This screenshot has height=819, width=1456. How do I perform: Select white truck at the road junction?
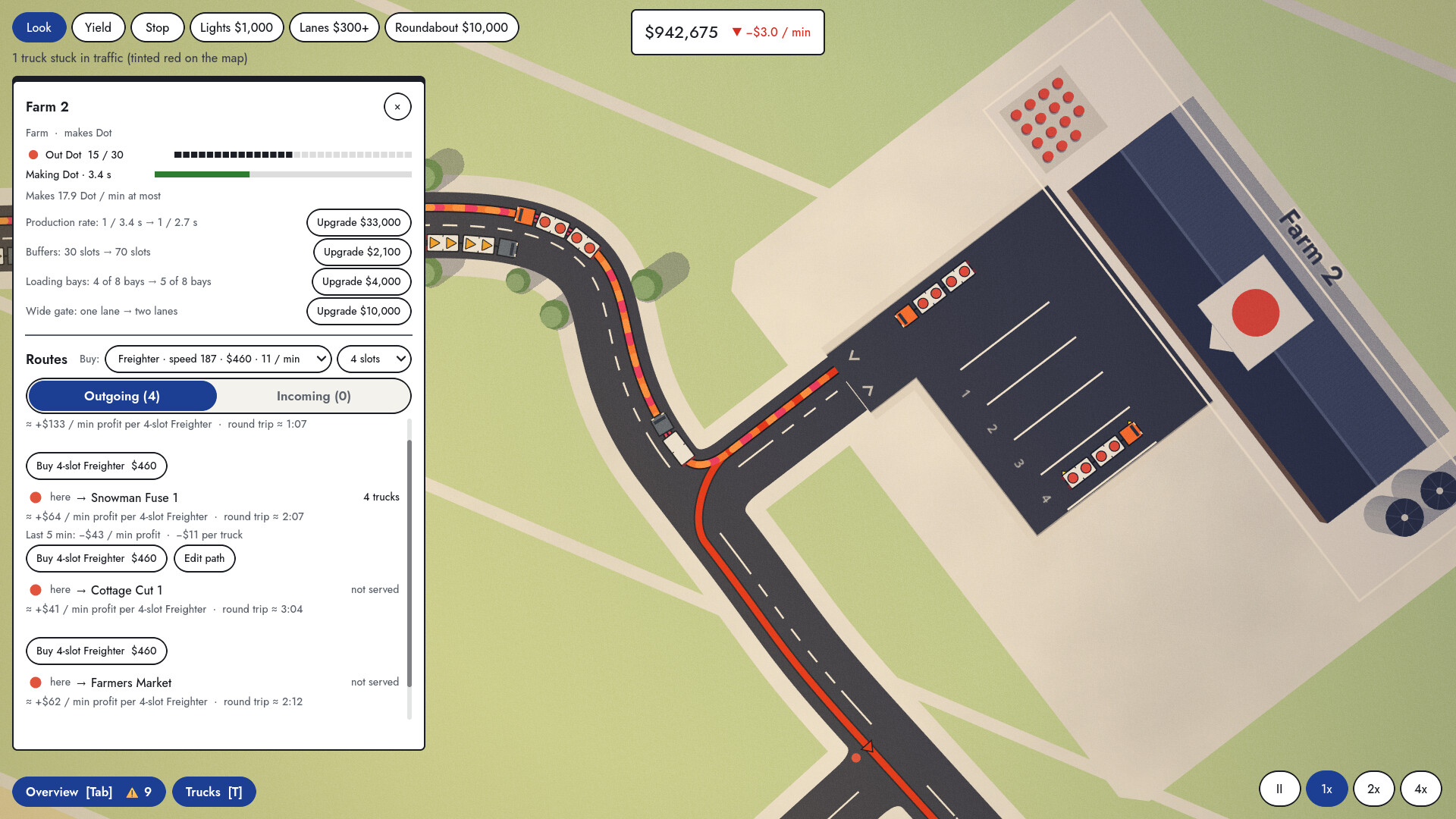pos(672,439)
